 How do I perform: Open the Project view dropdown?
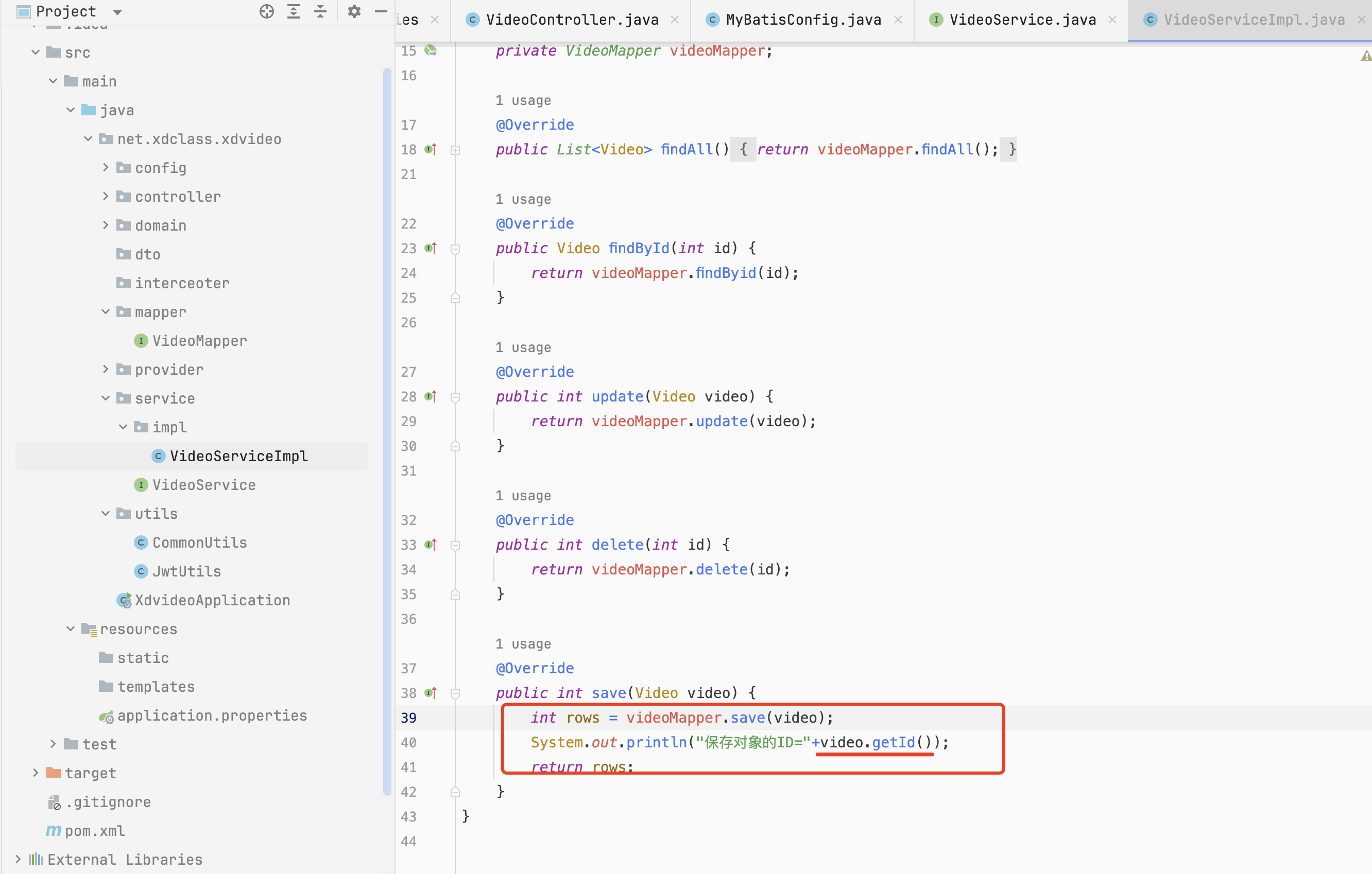[x=118, y=12]
